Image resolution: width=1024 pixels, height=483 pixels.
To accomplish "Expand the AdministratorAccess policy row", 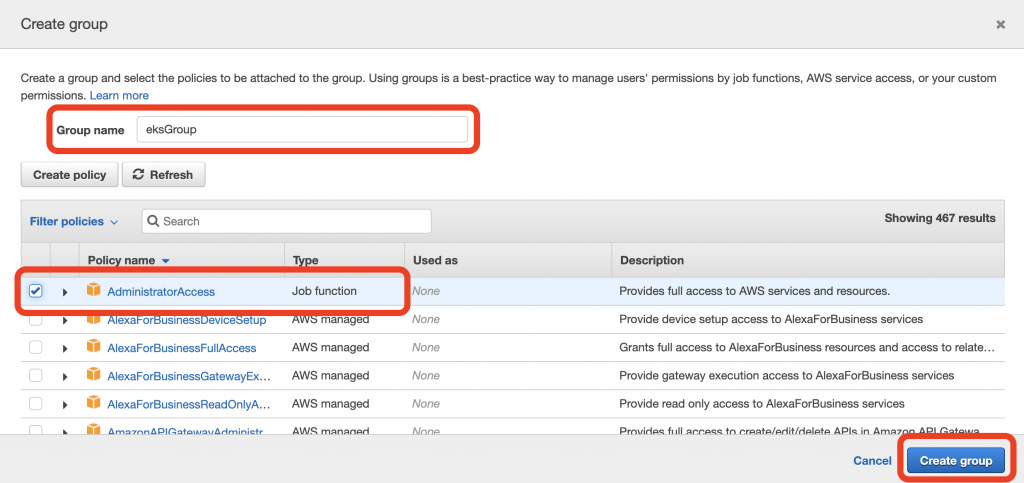I will point(65,292).
